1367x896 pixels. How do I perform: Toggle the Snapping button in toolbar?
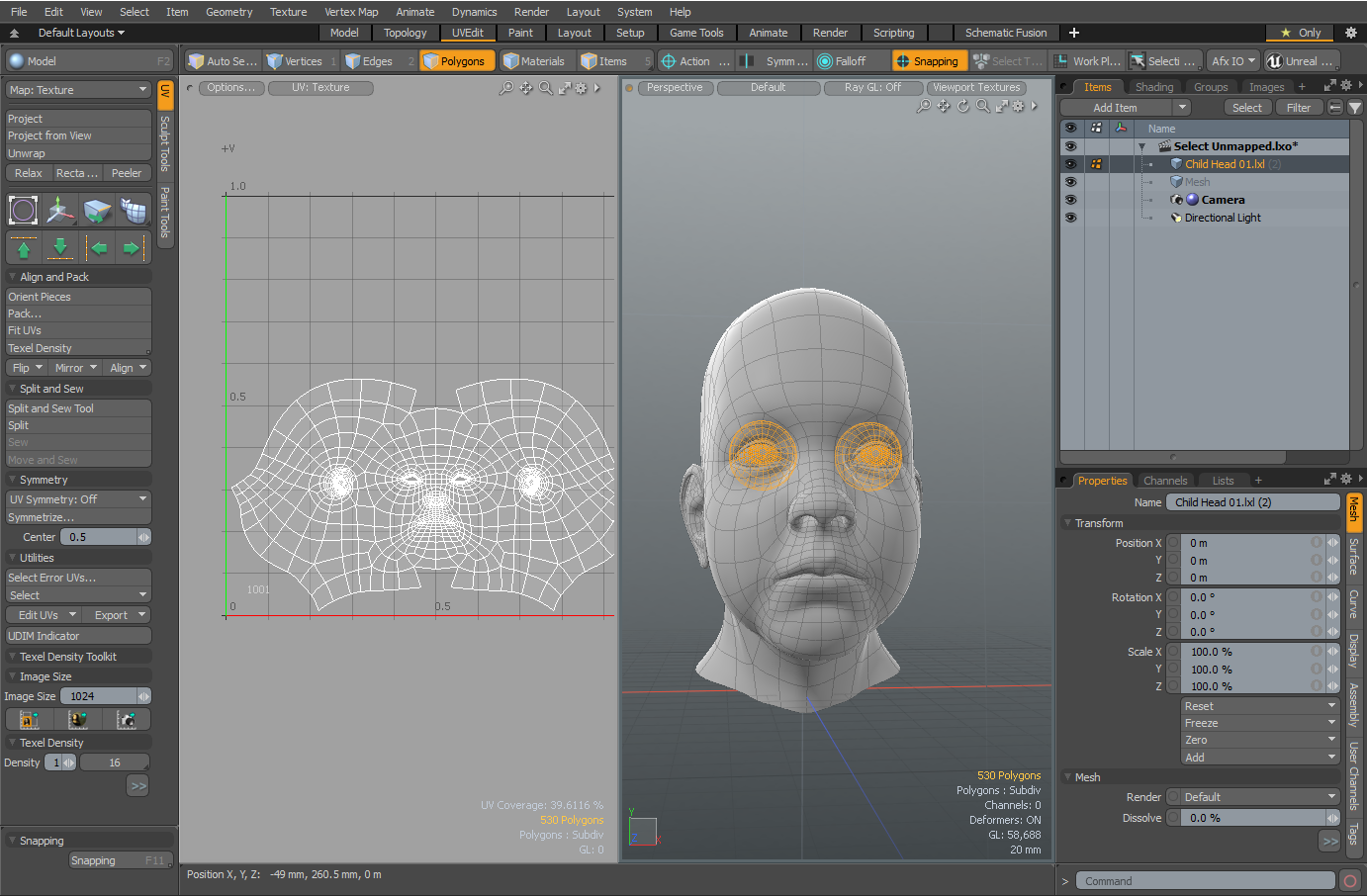tap(927, 61)
